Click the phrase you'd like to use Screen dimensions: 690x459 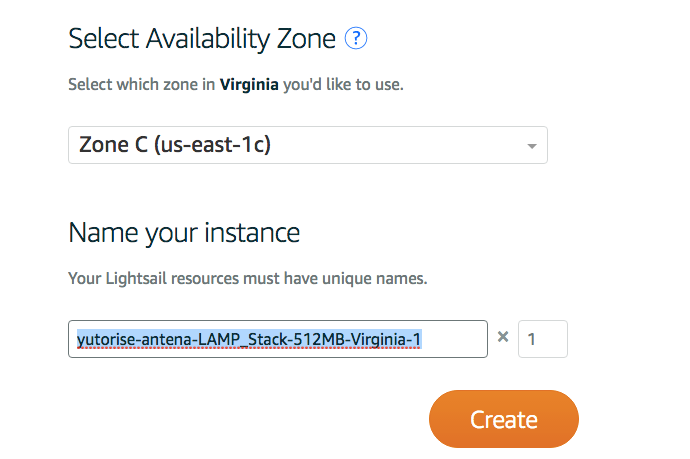coord(343,84)
